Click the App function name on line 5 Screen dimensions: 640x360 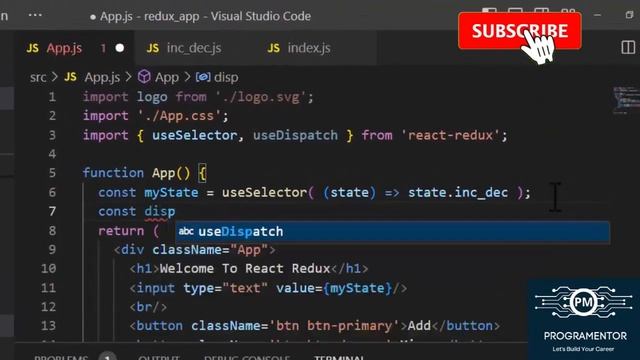pos(164,173)
